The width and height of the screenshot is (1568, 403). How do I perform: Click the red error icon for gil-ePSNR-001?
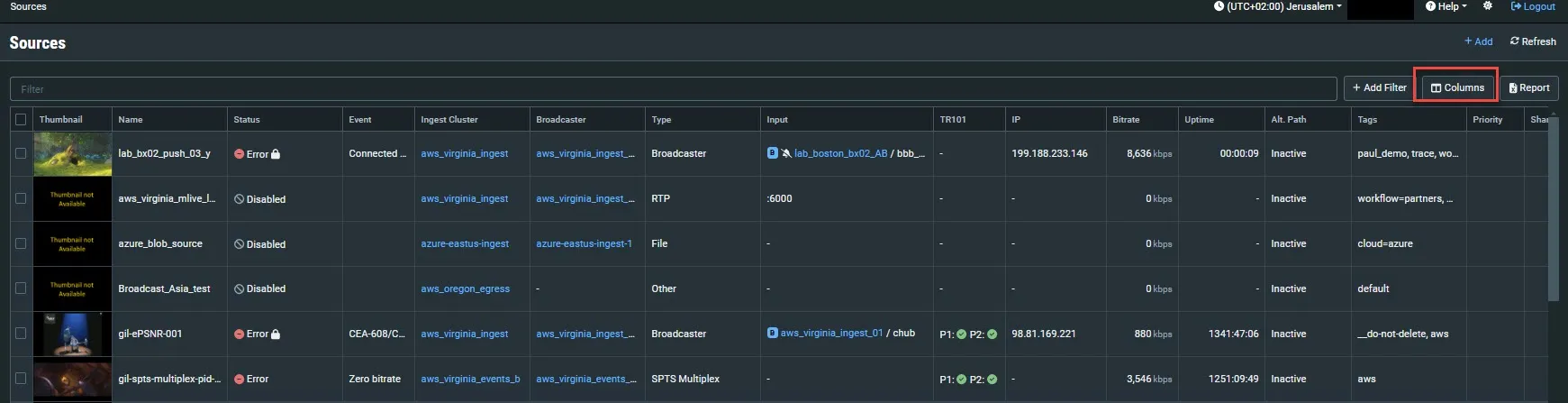click(x=239, y=334)
